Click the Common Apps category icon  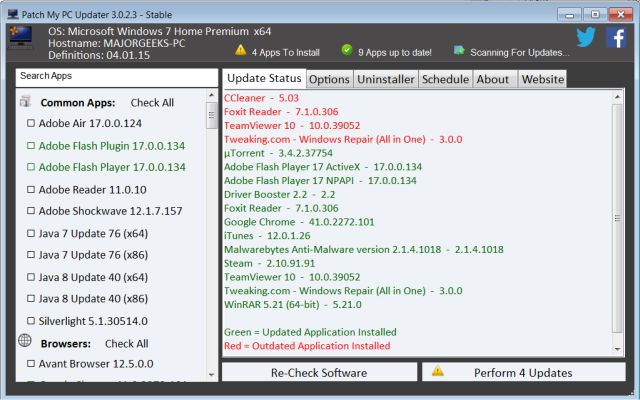[25, 102]
